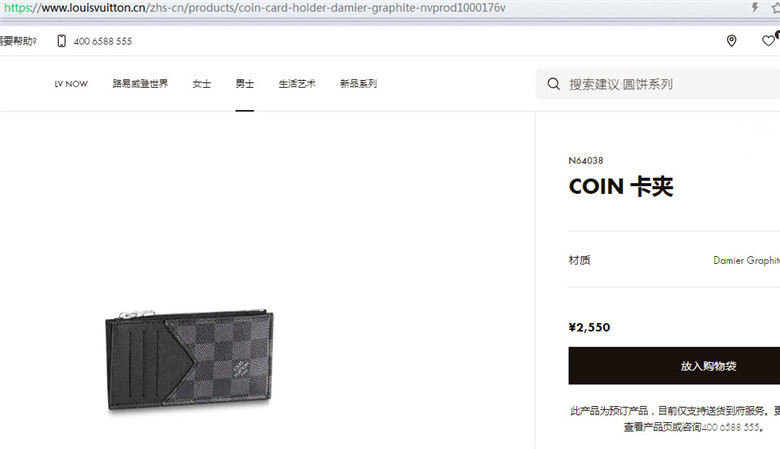The height and width of the screenshot is (449, 780).
Task: Open the 路易威登世界 menu
Action: 140,84
